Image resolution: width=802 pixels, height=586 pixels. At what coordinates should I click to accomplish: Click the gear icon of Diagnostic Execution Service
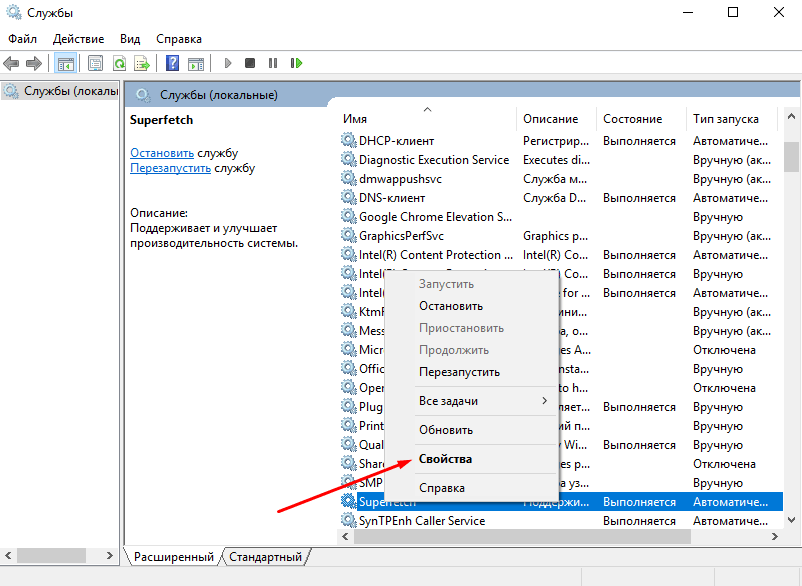[x=349, y=159]
